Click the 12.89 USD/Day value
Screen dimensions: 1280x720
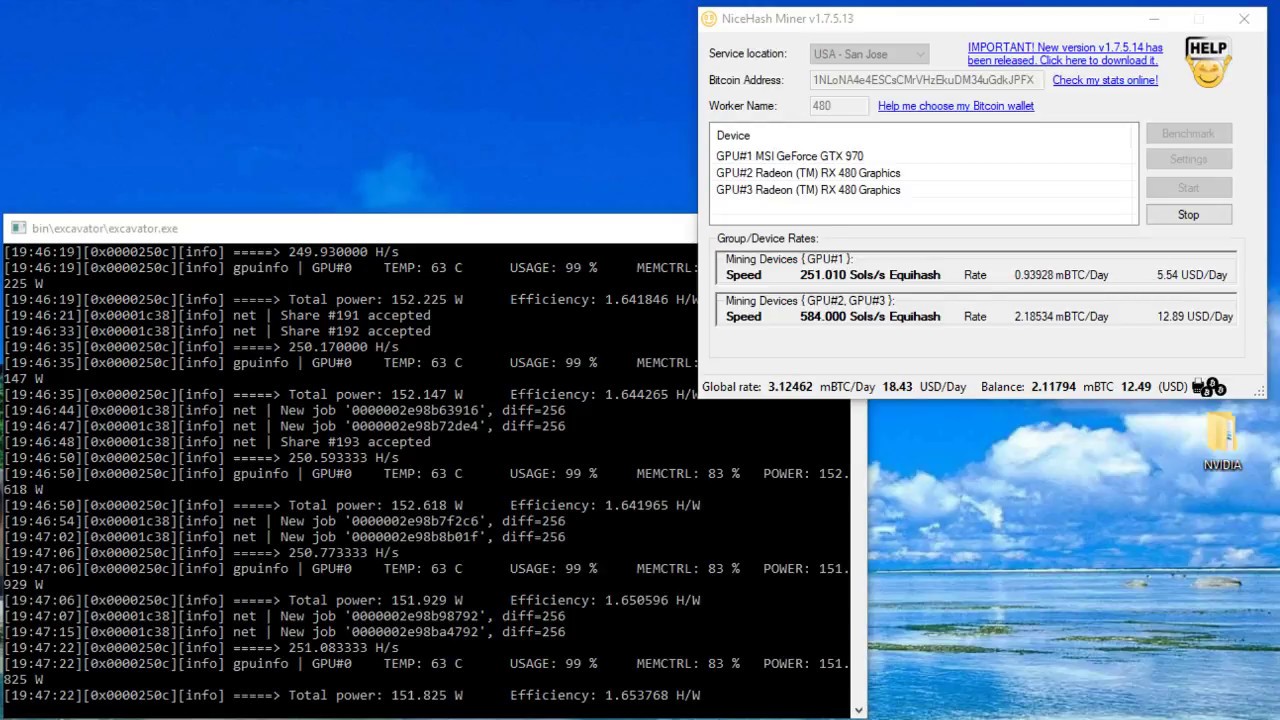pyautogui.click(x=1195, y=316)
